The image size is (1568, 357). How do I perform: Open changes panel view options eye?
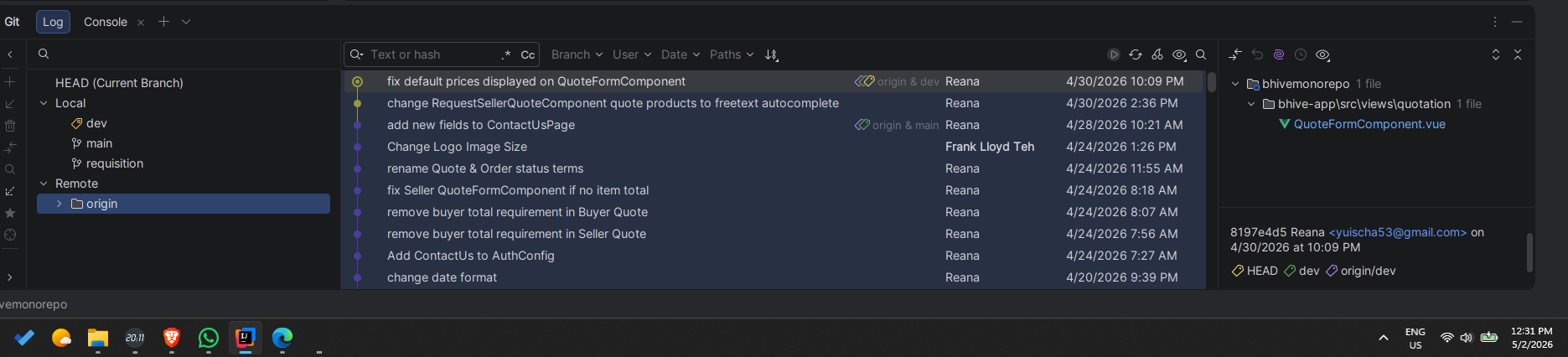pos(1323,54)
